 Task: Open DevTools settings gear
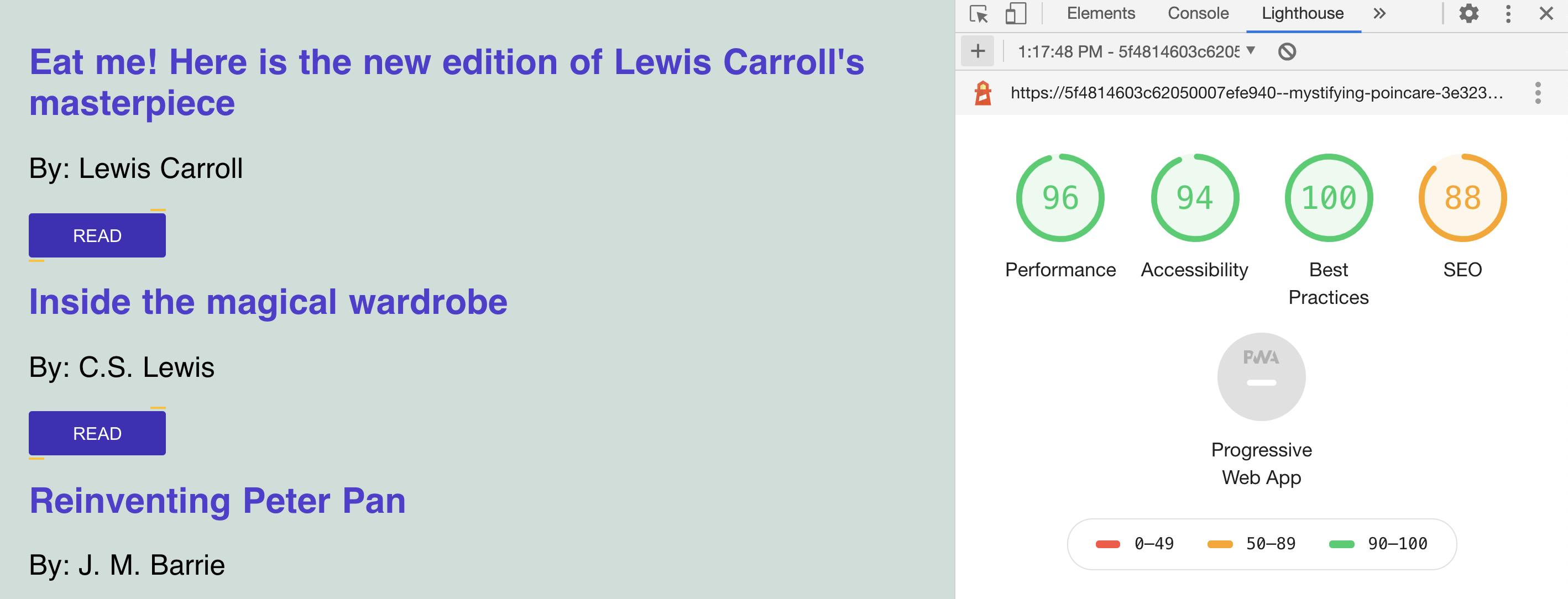click(1469, 13)
